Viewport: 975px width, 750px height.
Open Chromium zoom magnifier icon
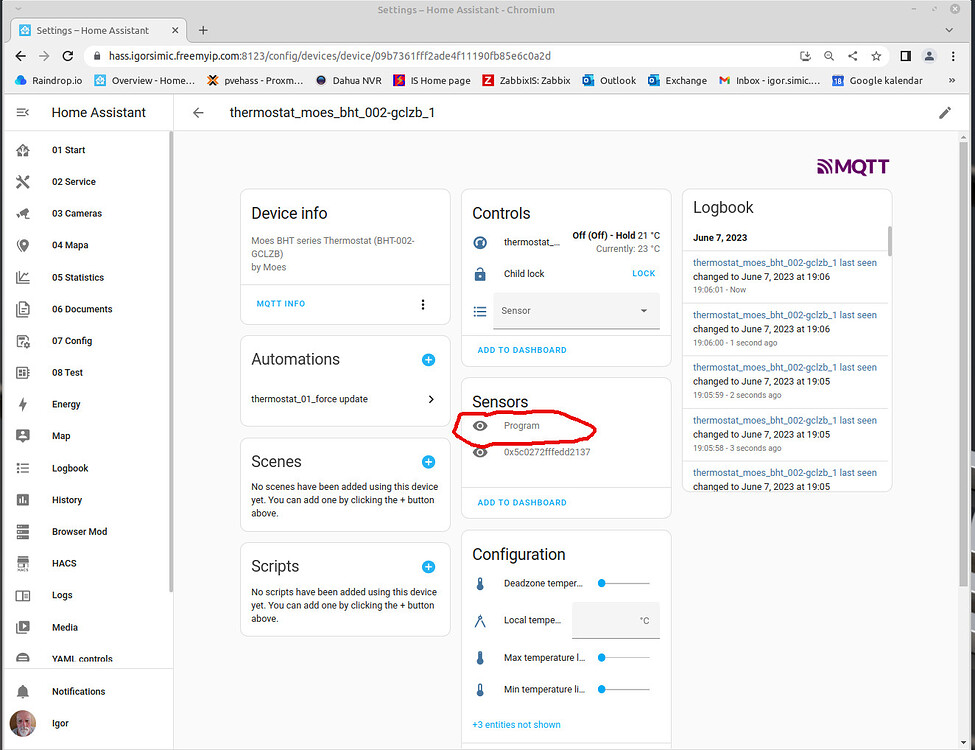coord(829,56)
